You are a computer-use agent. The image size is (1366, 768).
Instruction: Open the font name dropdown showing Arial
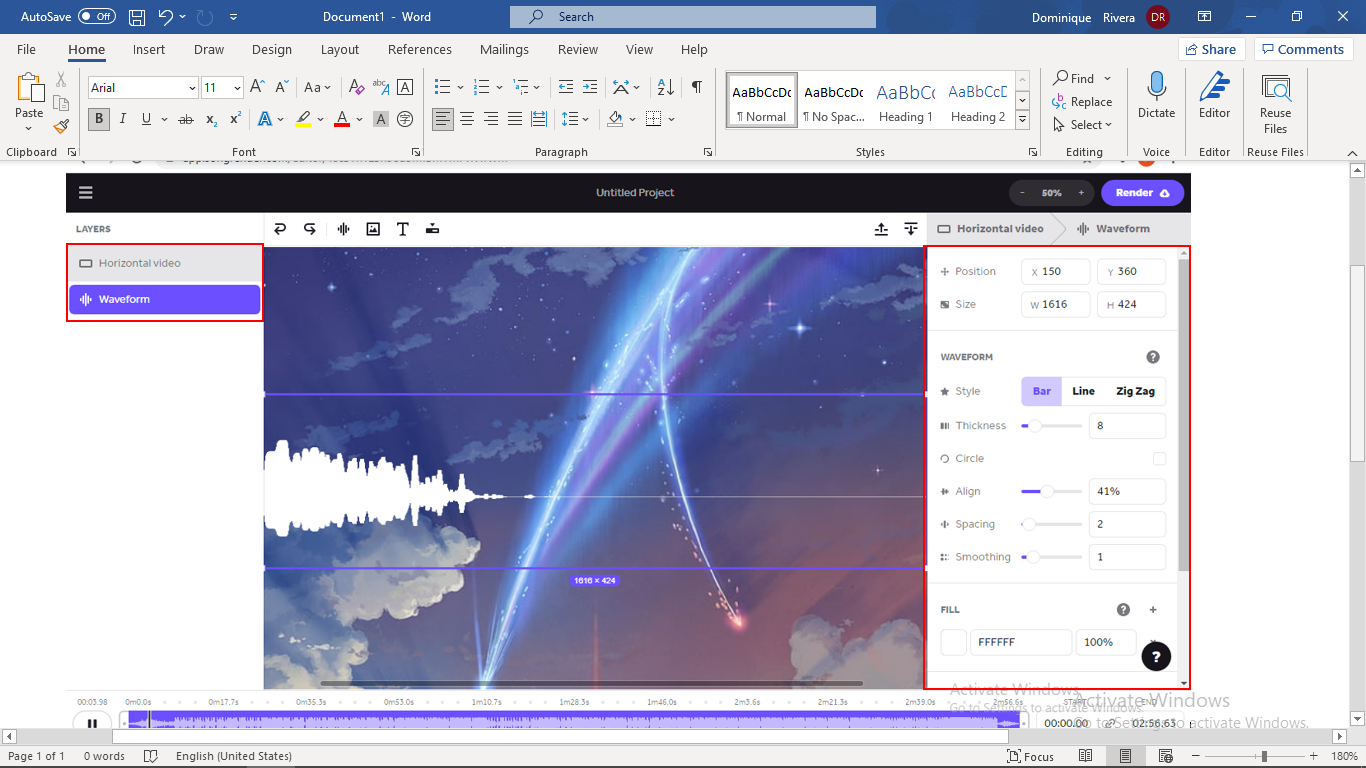192,88
